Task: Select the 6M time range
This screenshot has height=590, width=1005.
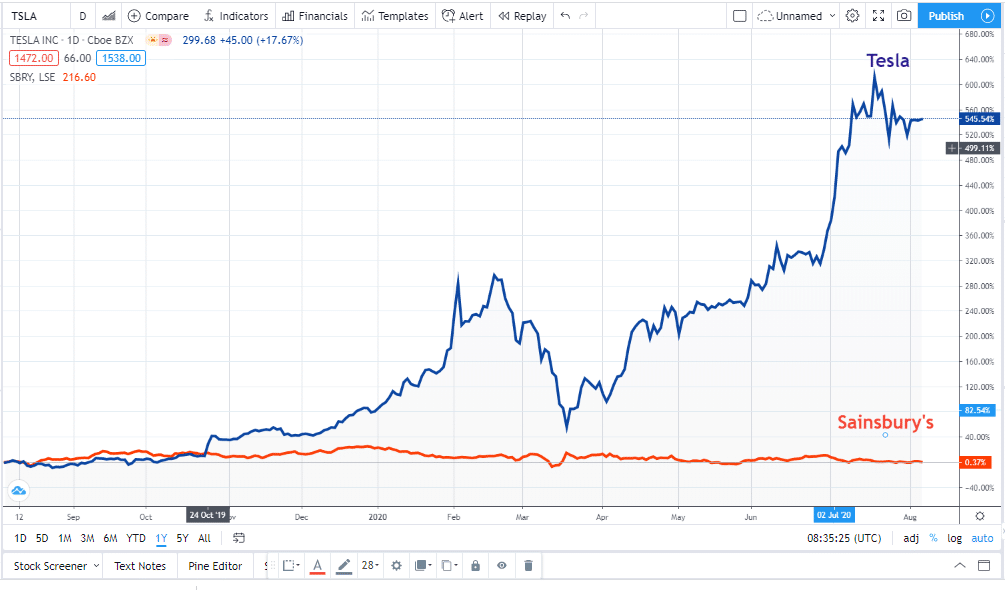Action: [x=110, y=538]
